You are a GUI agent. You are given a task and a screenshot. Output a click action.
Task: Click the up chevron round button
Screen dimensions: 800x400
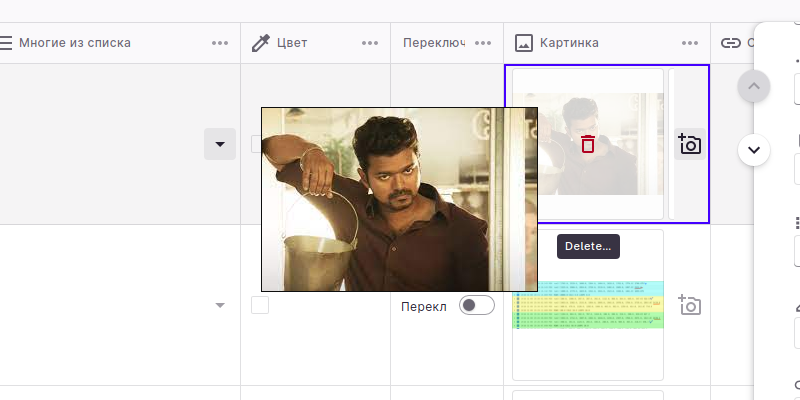point(754,86)
